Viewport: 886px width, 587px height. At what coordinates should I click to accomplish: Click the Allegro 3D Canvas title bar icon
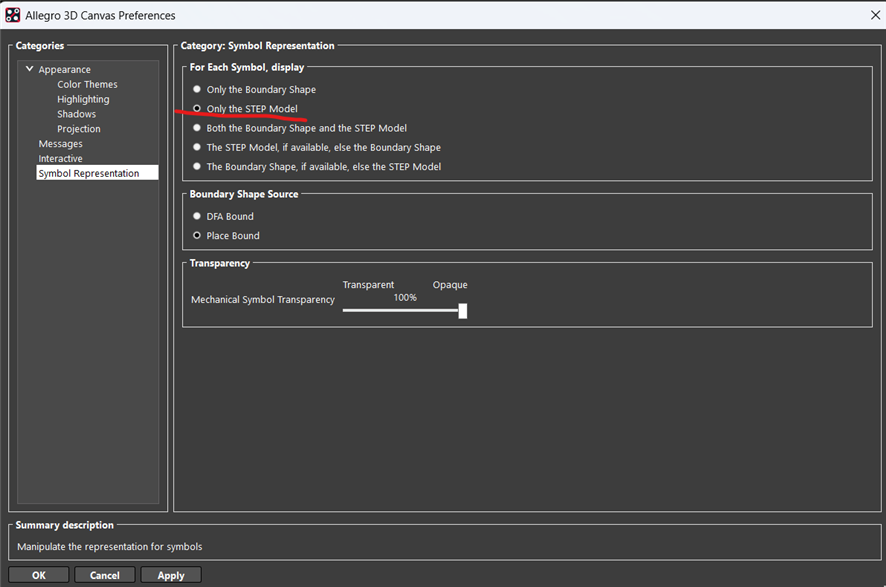coord(12,15)
